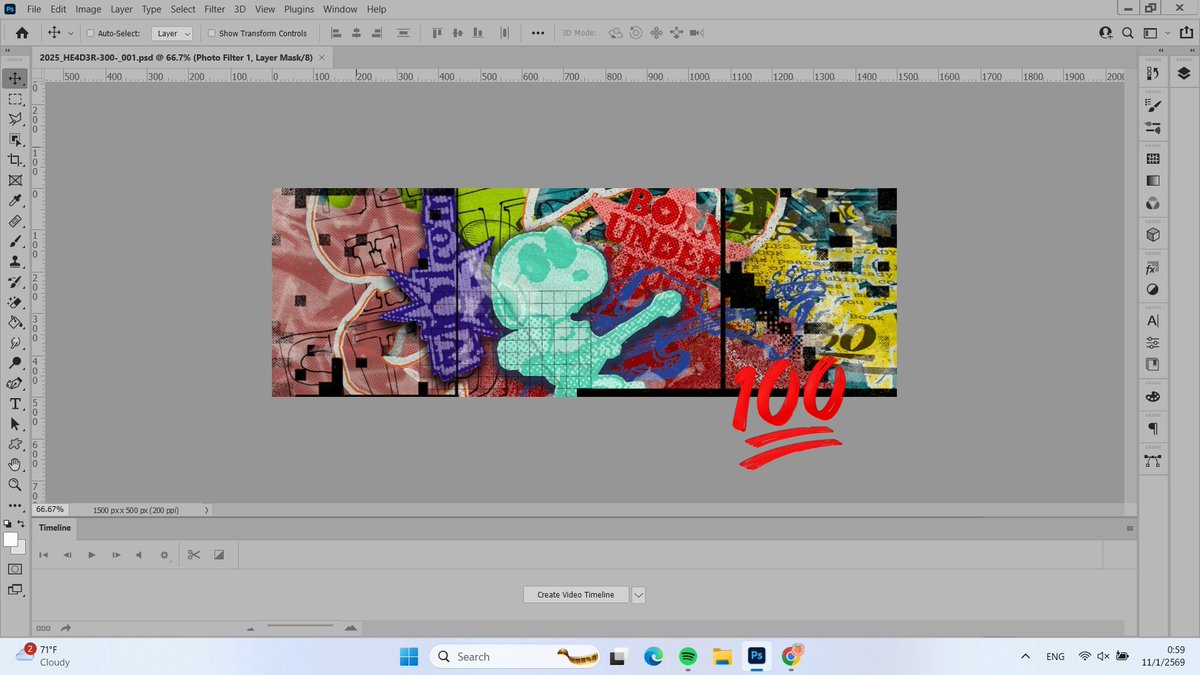The width and height of the screenshot is (1200, 675).
Task: Select the Custom Shape tool
Action: (15, 444)
